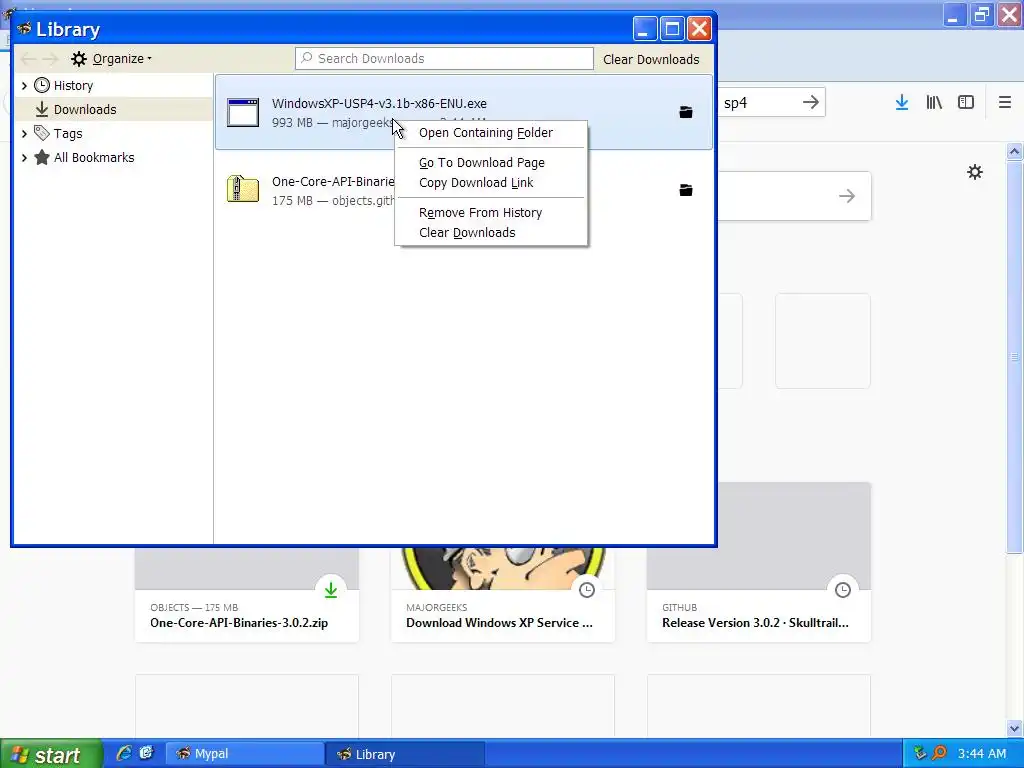Click the All Bookmarks star icon
The height and width of the screenshot is (768, 1024).
(x=42, y=157)
